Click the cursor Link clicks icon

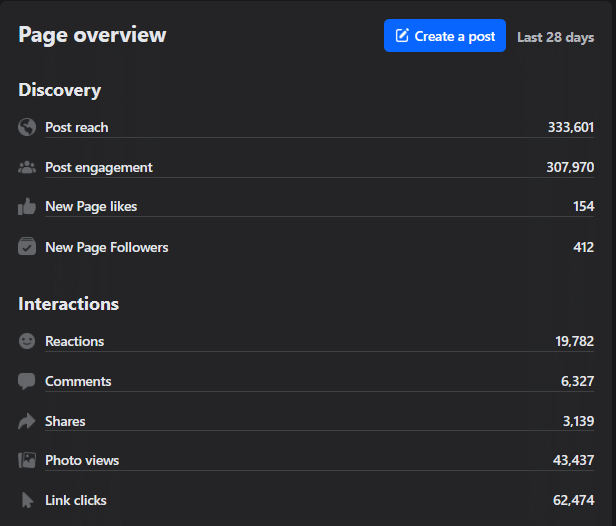coord(27,500)
